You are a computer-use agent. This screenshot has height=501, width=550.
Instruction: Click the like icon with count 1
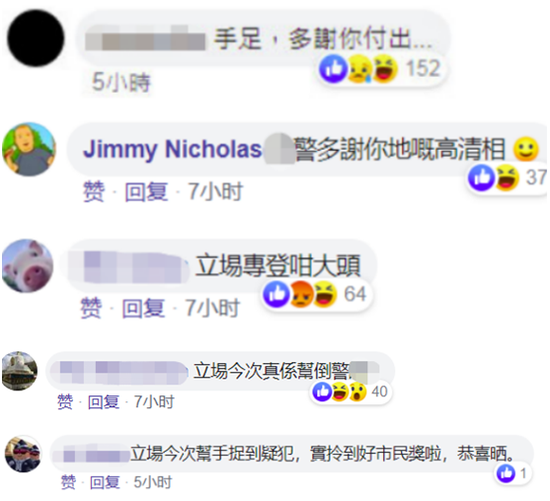point(505,474)
